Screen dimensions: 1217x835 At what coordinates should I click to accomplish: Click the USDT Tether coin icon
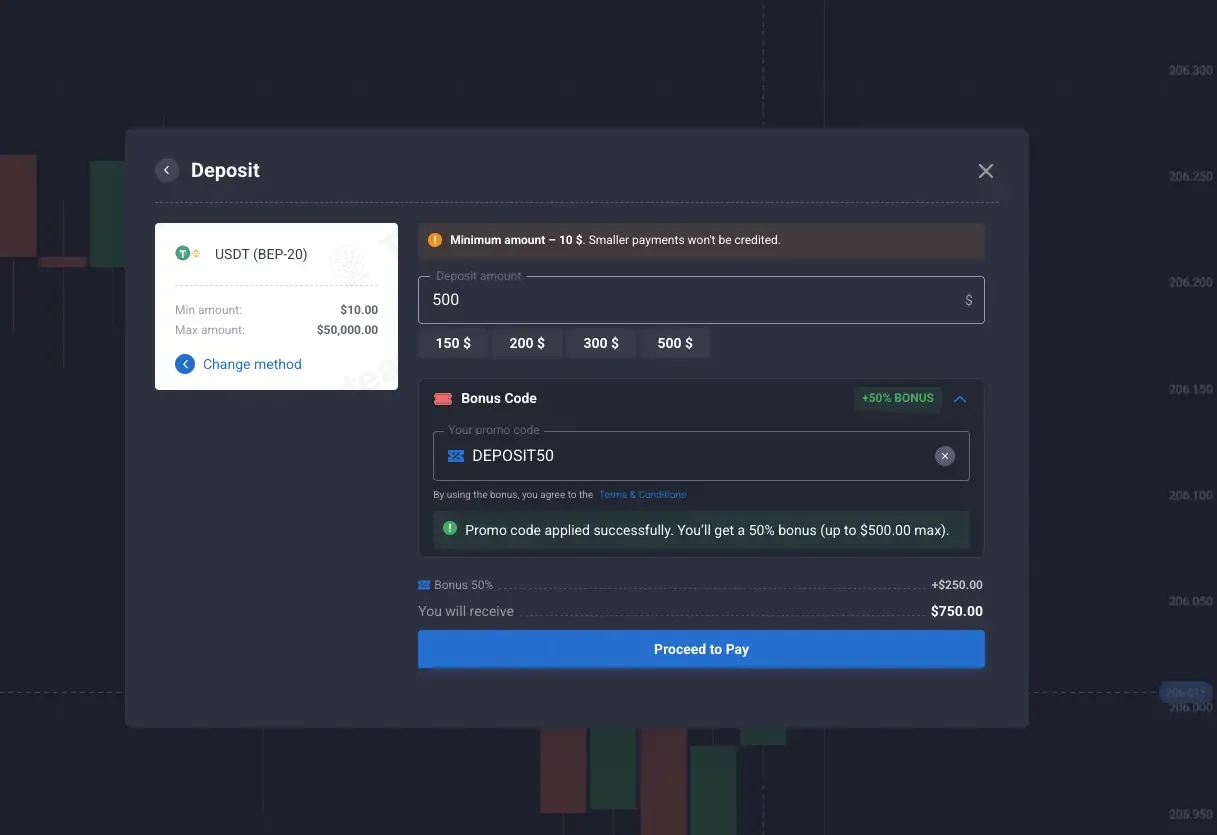point(182,254)
